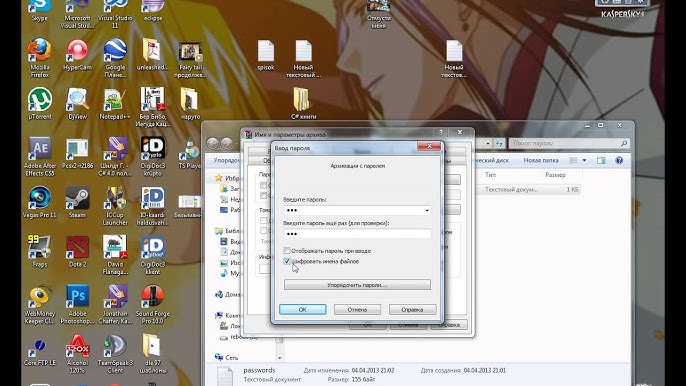Screen dimensions: 686x386
Task: Select the Fraps desktop icon
Action: coord(39,251)
